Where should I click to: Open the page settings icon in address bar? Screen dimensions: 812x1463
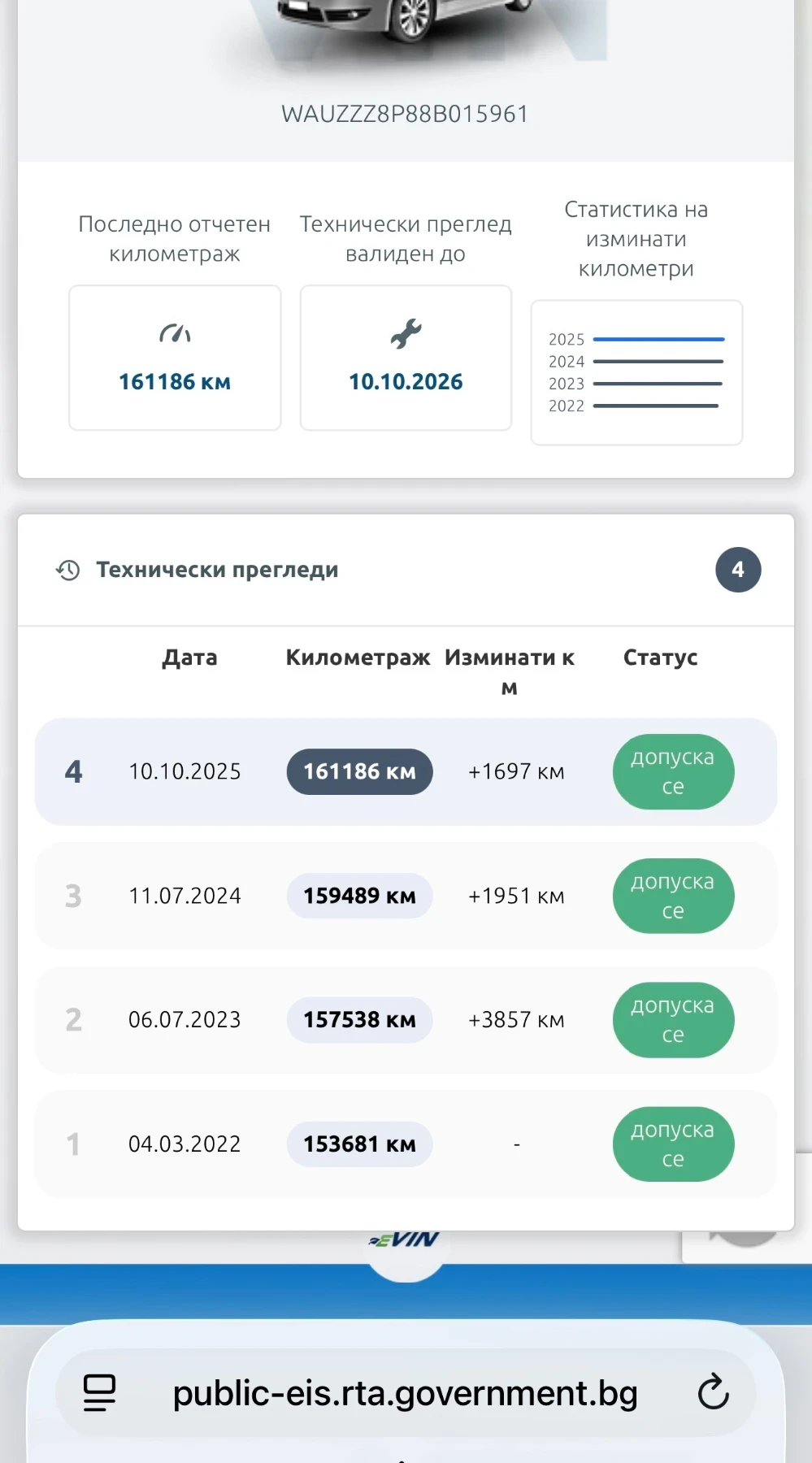[100, 1392]
